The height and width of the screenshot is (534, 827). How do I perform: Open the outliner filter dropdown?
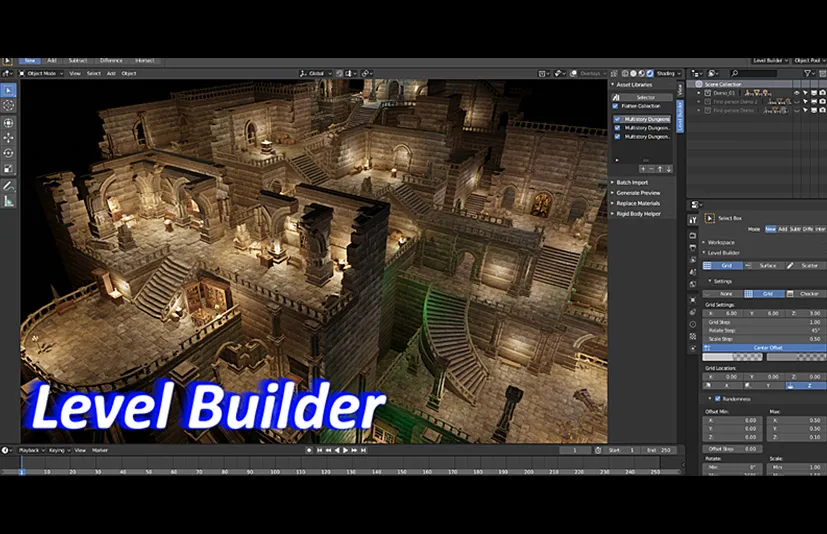pyautogui.click(x=809, y=73)
